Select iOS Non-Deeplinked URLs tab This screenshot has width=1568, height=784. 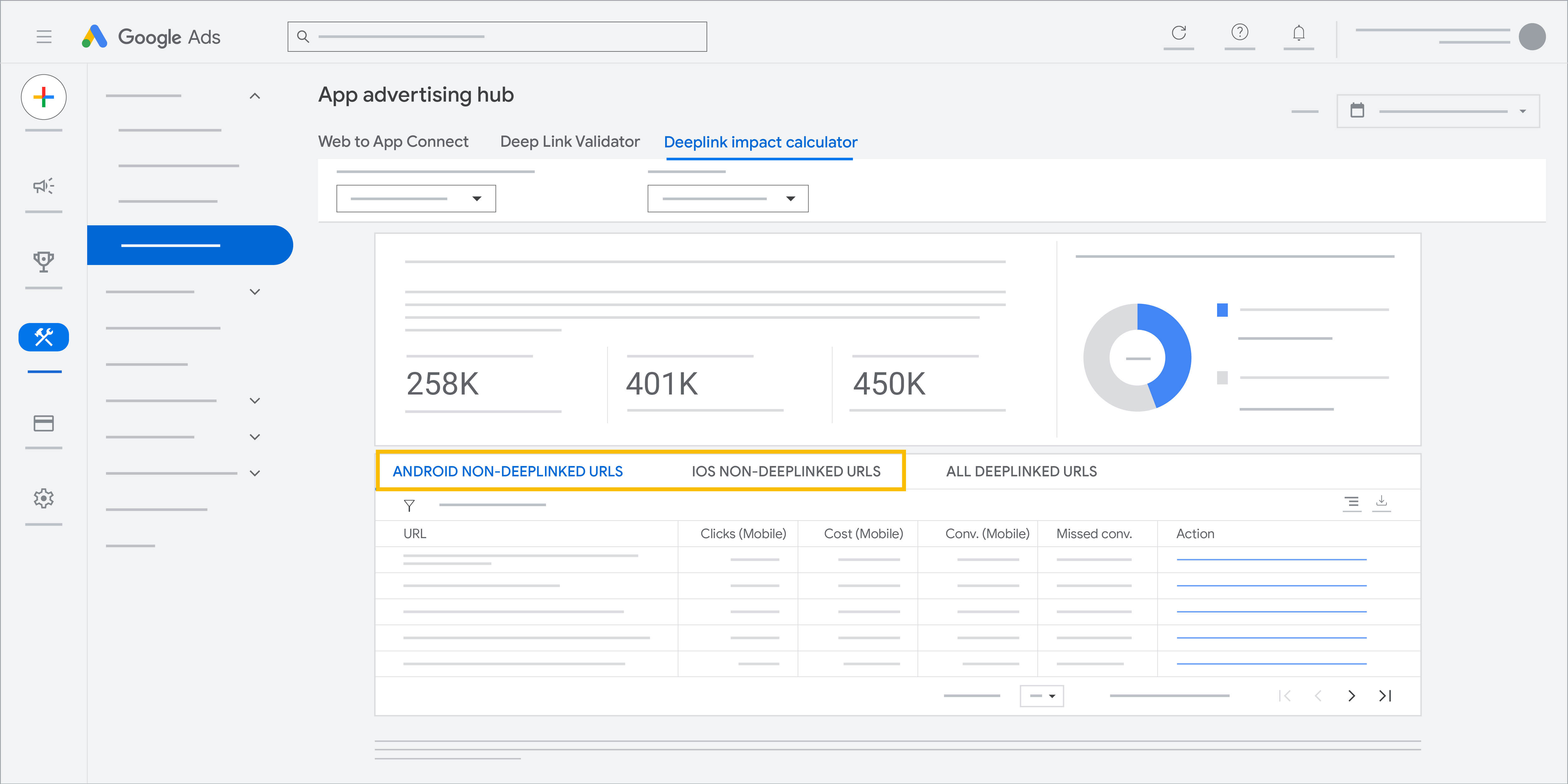point(786,471)
